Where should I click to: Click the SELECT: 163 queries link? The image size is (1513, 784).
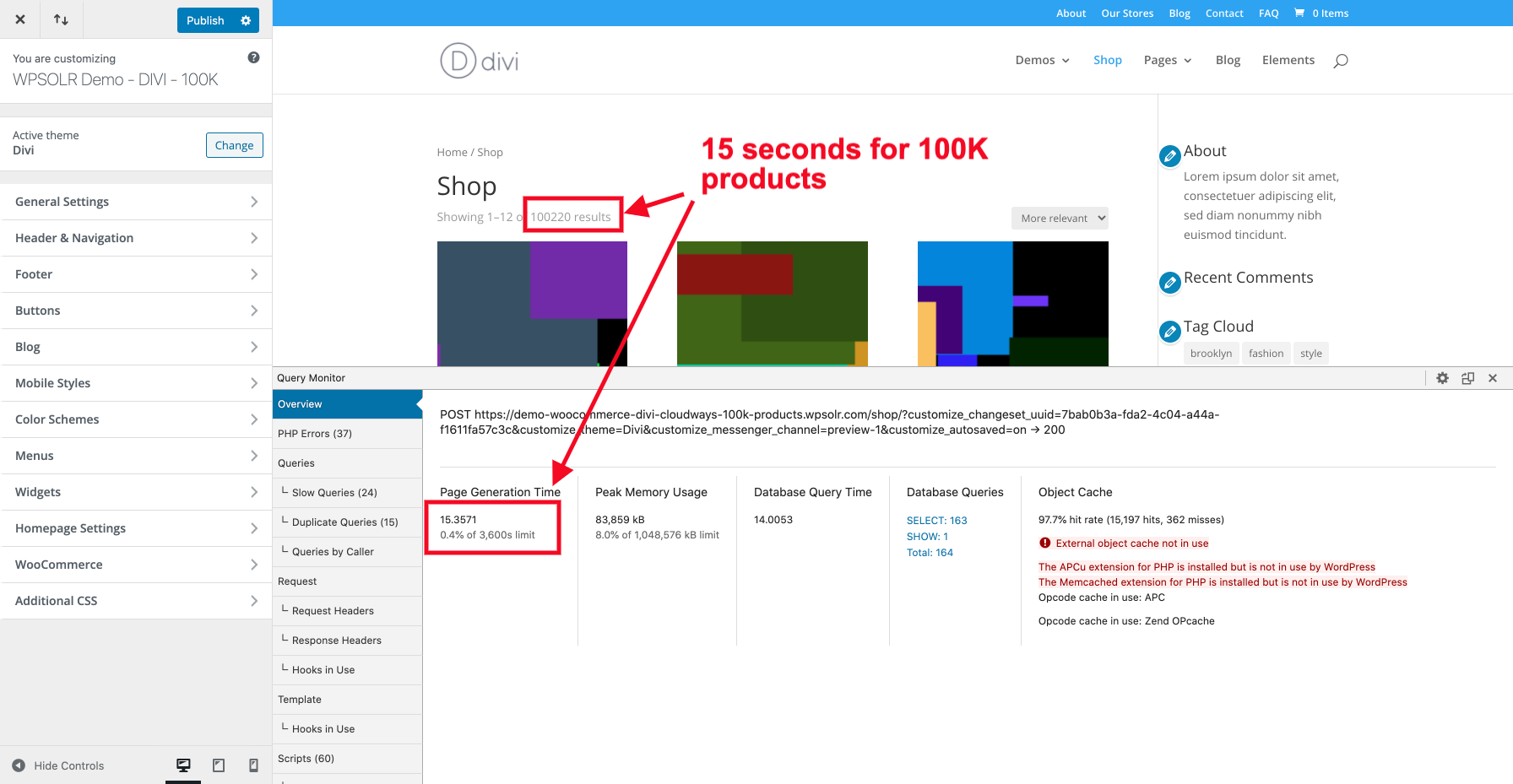[x=936, y=521]
